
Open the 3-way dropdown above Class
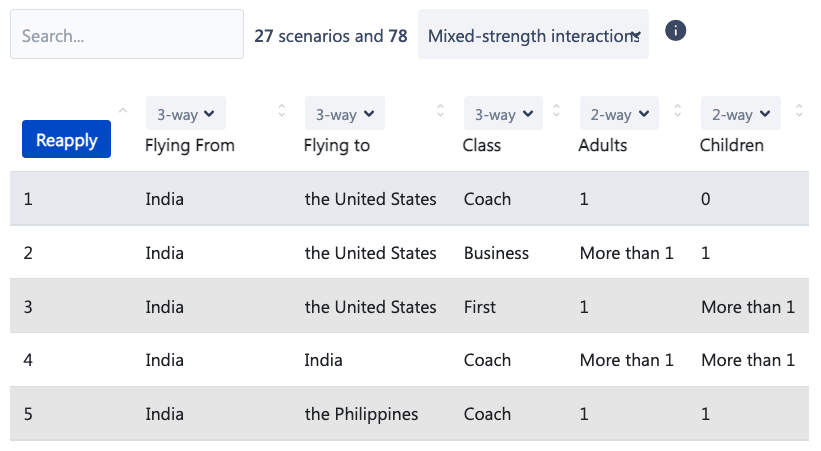(x=503, y=114)
